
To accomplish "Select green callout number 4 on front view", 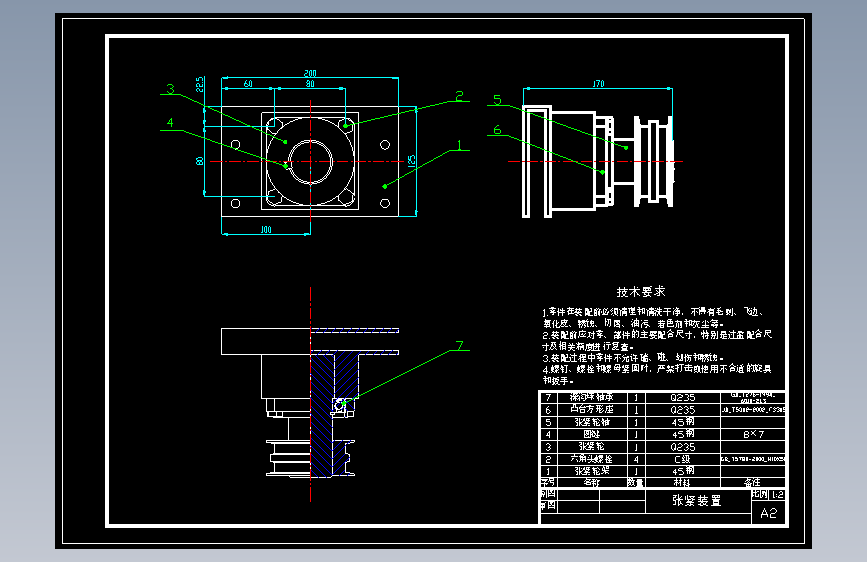I will pyautogui.click(x=170, y=123).
